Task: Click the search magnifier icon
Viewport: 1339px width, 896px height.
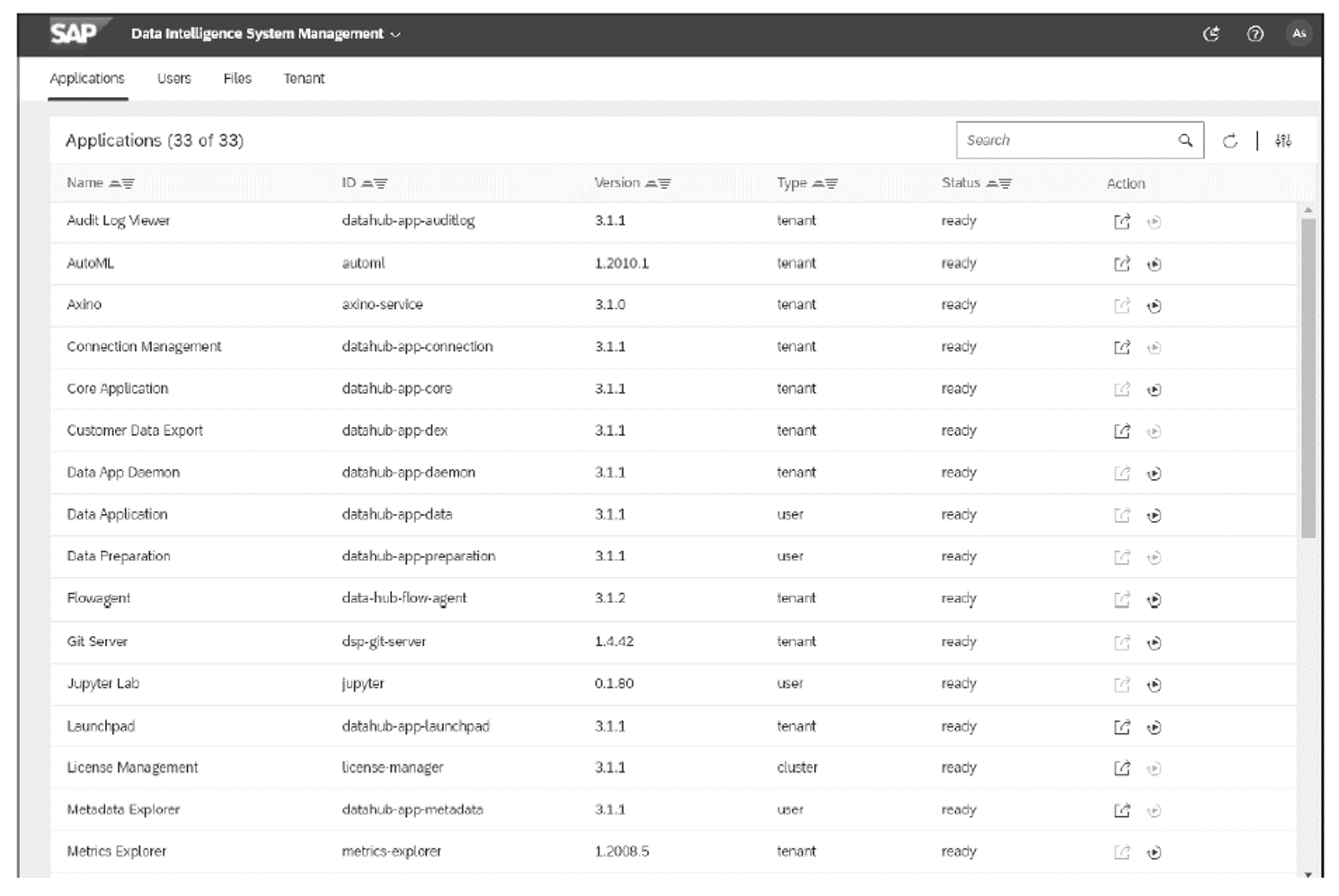Action: [x=1185, y=140]
